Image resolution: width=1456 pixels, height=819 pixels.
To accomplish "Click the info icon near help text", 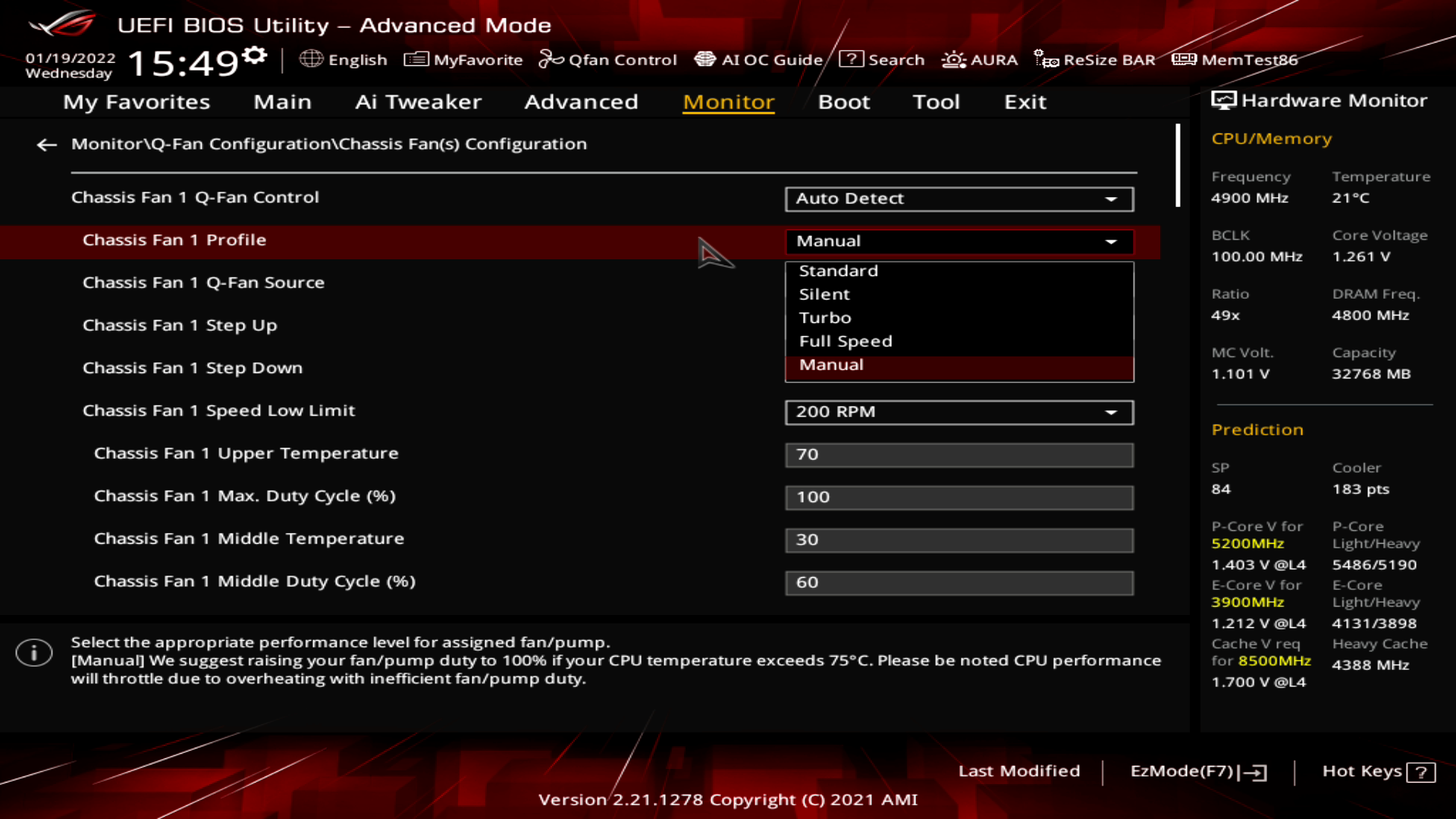I will pos(34,652).
